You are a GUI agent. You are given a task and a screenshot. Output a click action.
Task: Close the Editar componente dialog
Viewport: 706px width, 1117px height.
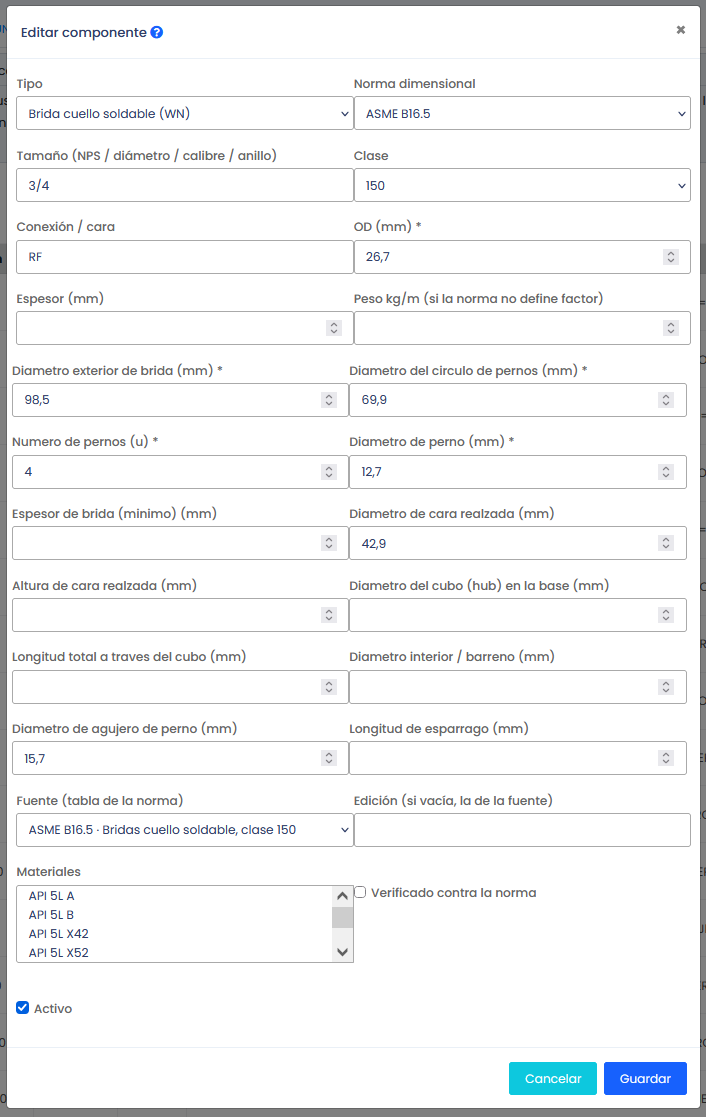coord(680,30)
